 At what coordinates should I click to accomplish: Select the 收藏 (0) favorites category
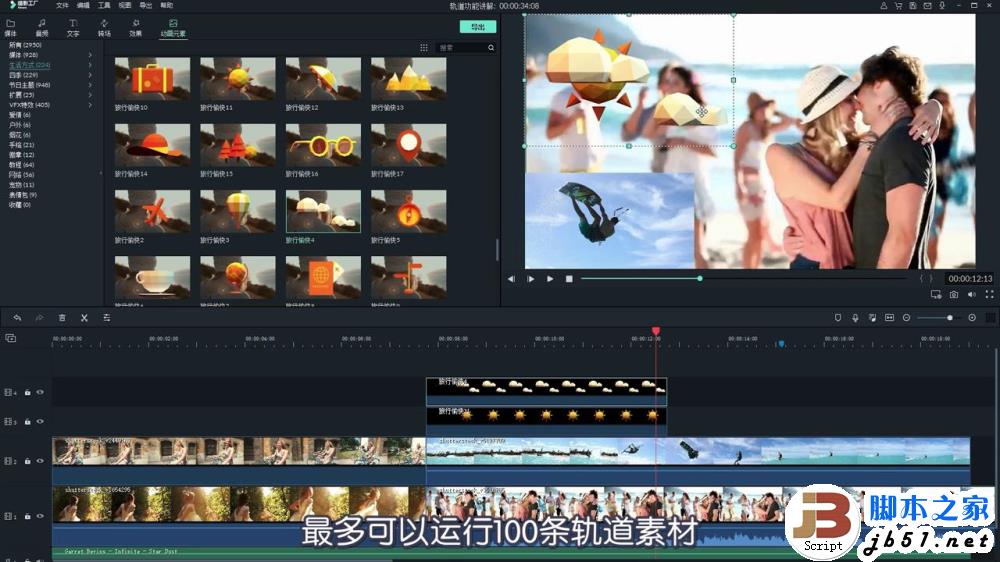(x=20, y=205)
